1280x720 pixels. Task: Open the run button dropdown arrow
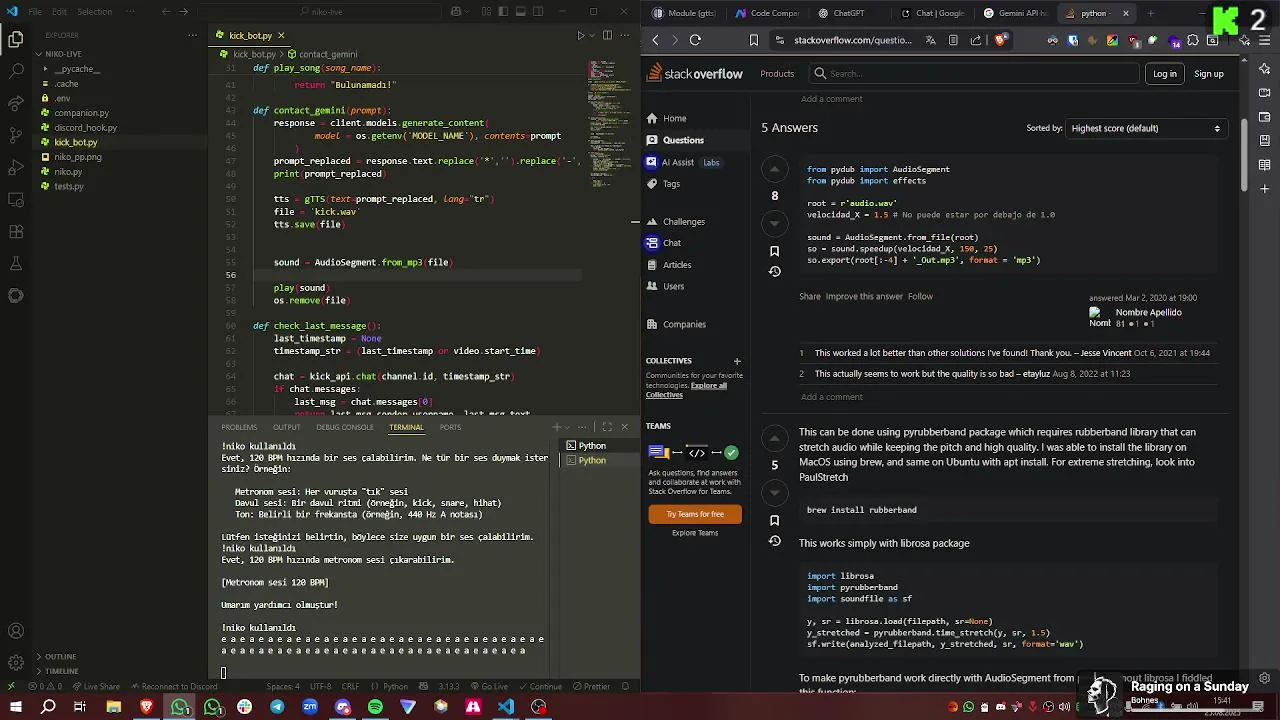[x=592, y=35]
